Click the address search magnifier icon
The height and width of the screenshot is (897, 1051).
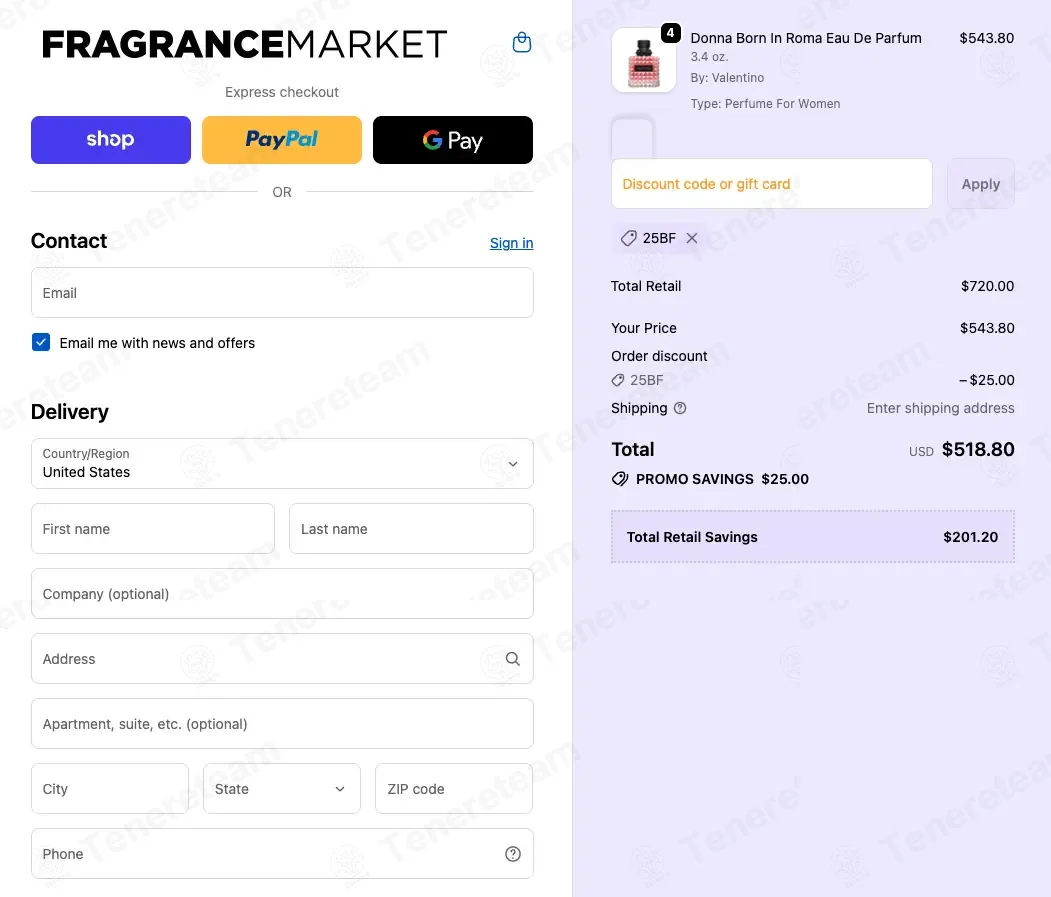pos(513,659)
